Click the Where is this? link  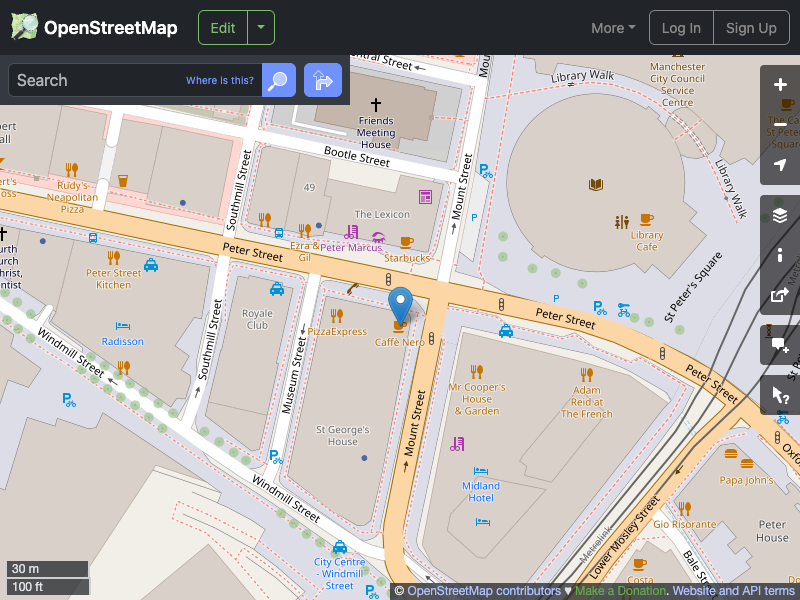219,79
